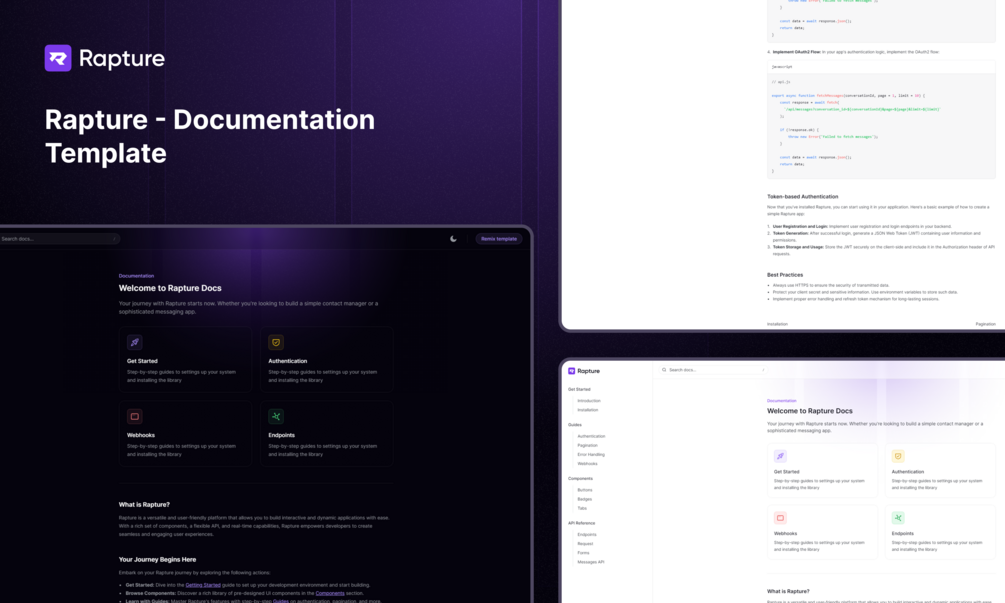This screenshot has width=1005, height=603.
Task: Open Authentication shield icon in light mockup
Action: (x=898, y=456)
